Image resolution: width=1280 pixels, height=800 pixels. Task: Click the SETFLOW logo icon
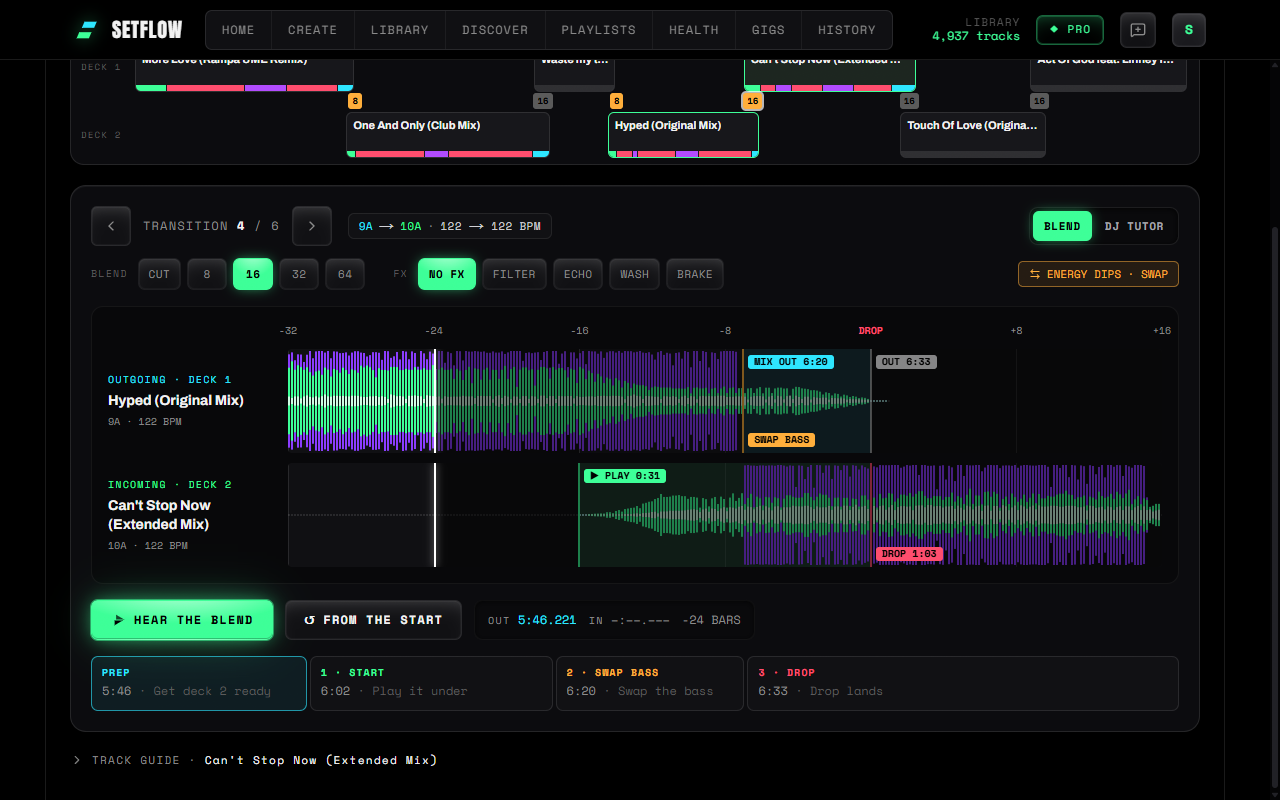click(x=87, y=30)
